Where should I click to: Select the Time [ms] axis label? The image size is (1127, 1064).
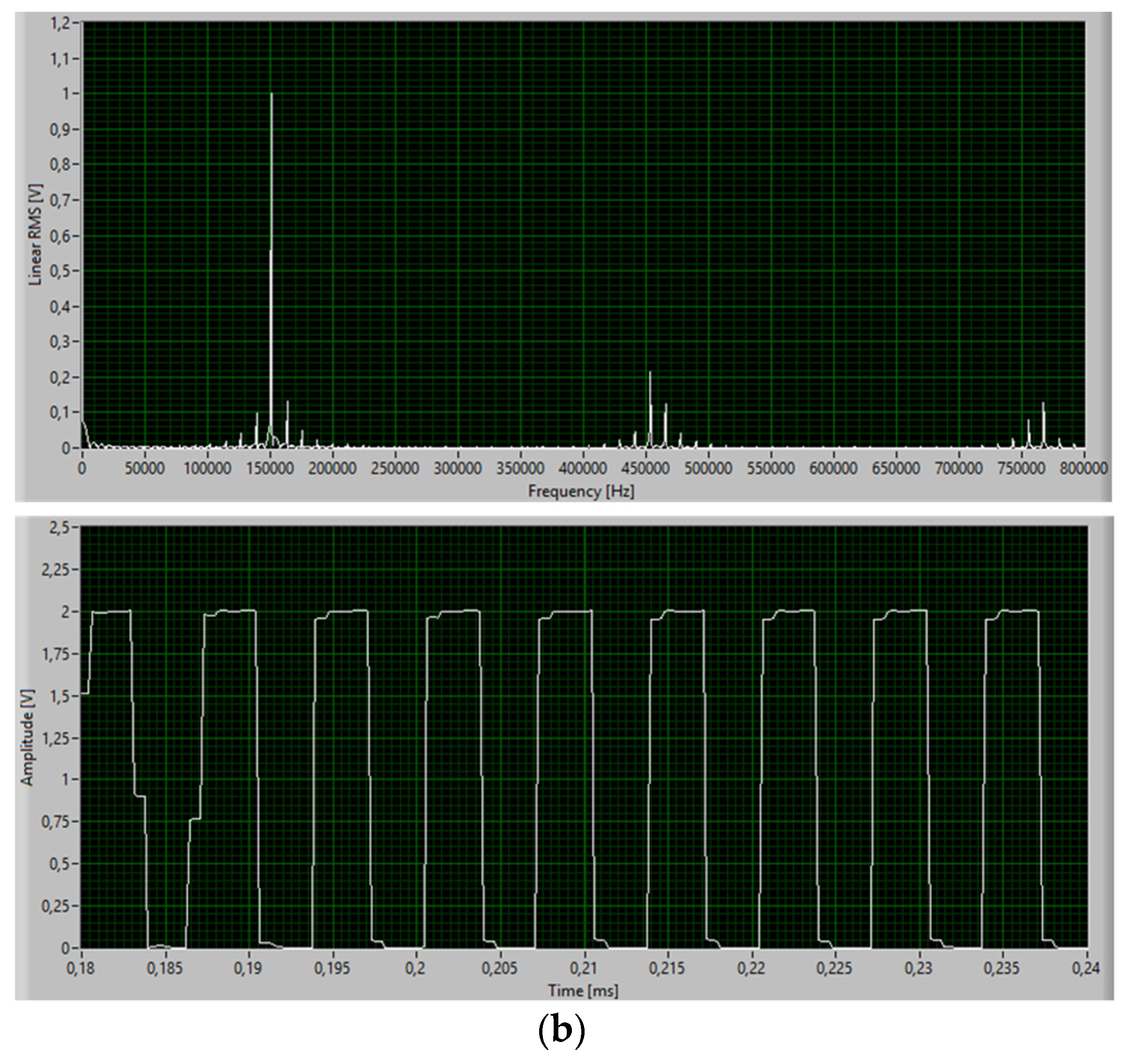[x=583, y=991]
